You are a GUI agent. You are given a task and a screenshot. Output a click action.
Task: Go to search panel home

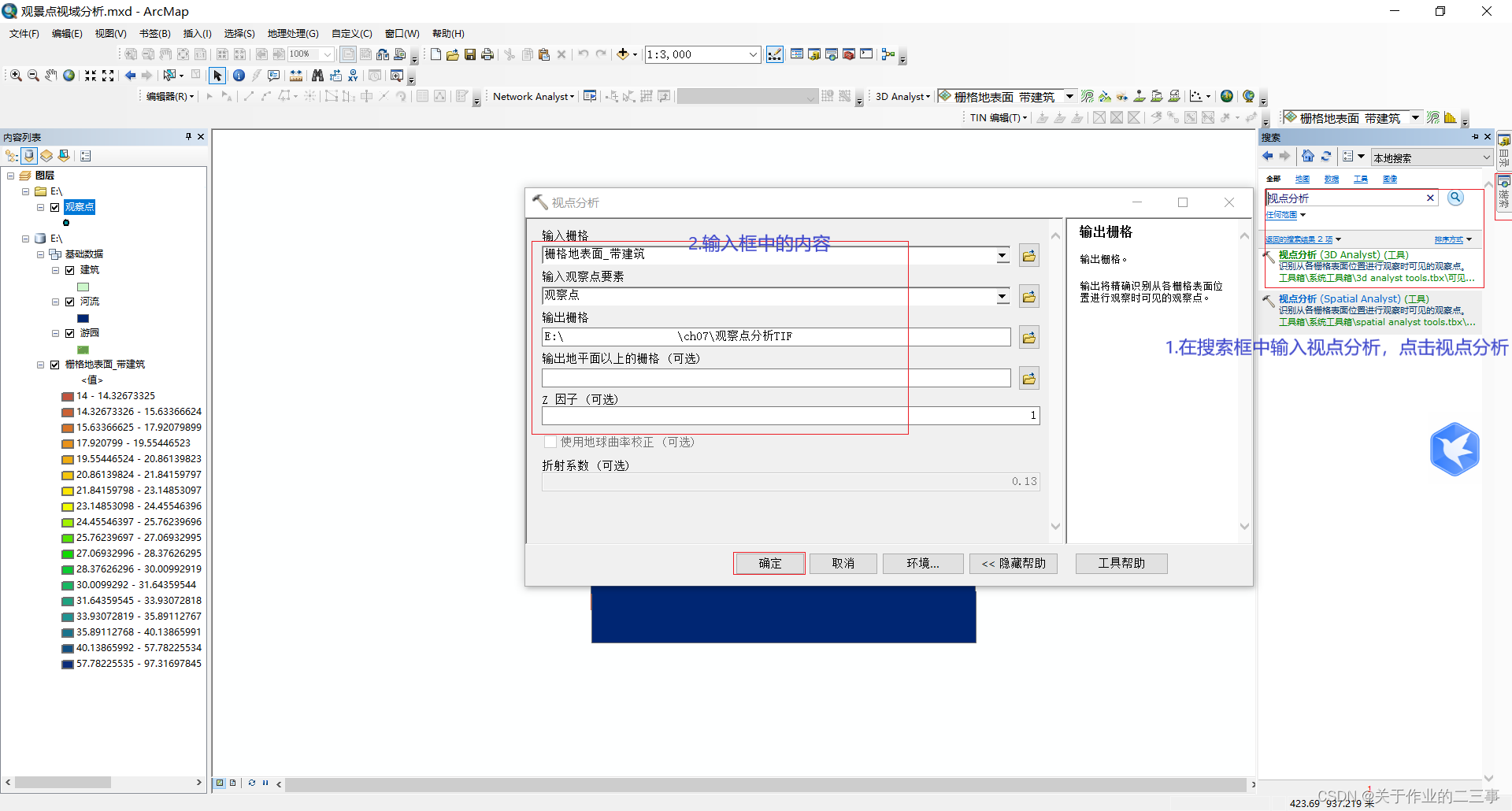point(1308,156)
